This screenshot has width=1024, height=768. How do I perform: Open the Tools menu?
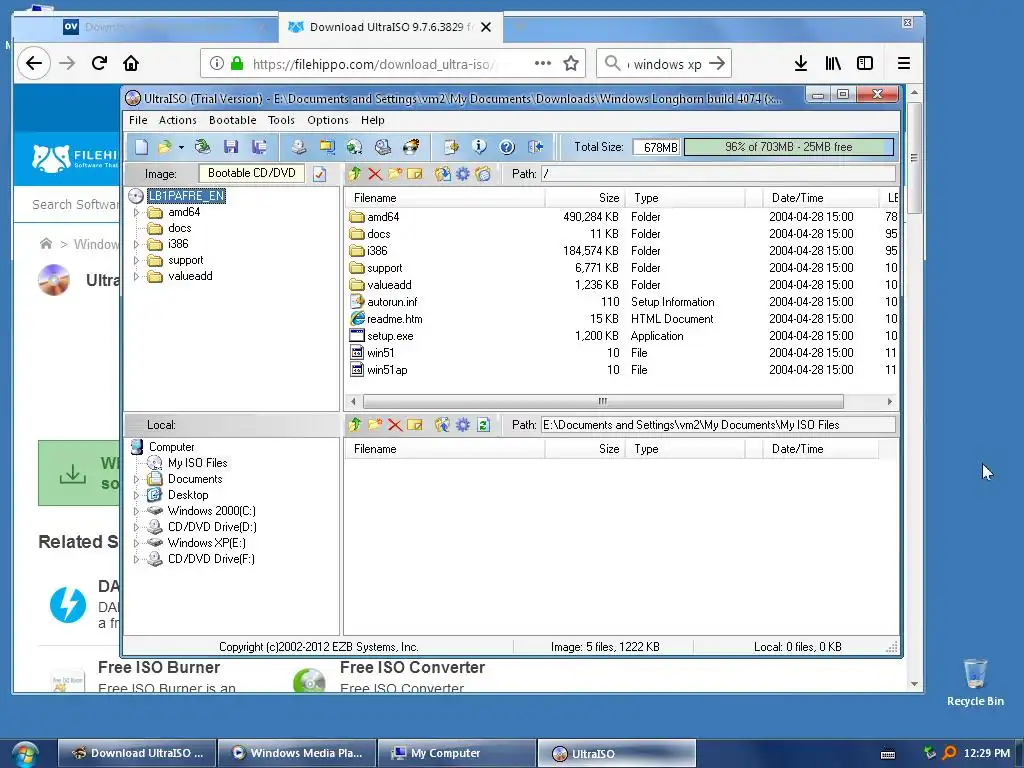click(x=281, y=120)
